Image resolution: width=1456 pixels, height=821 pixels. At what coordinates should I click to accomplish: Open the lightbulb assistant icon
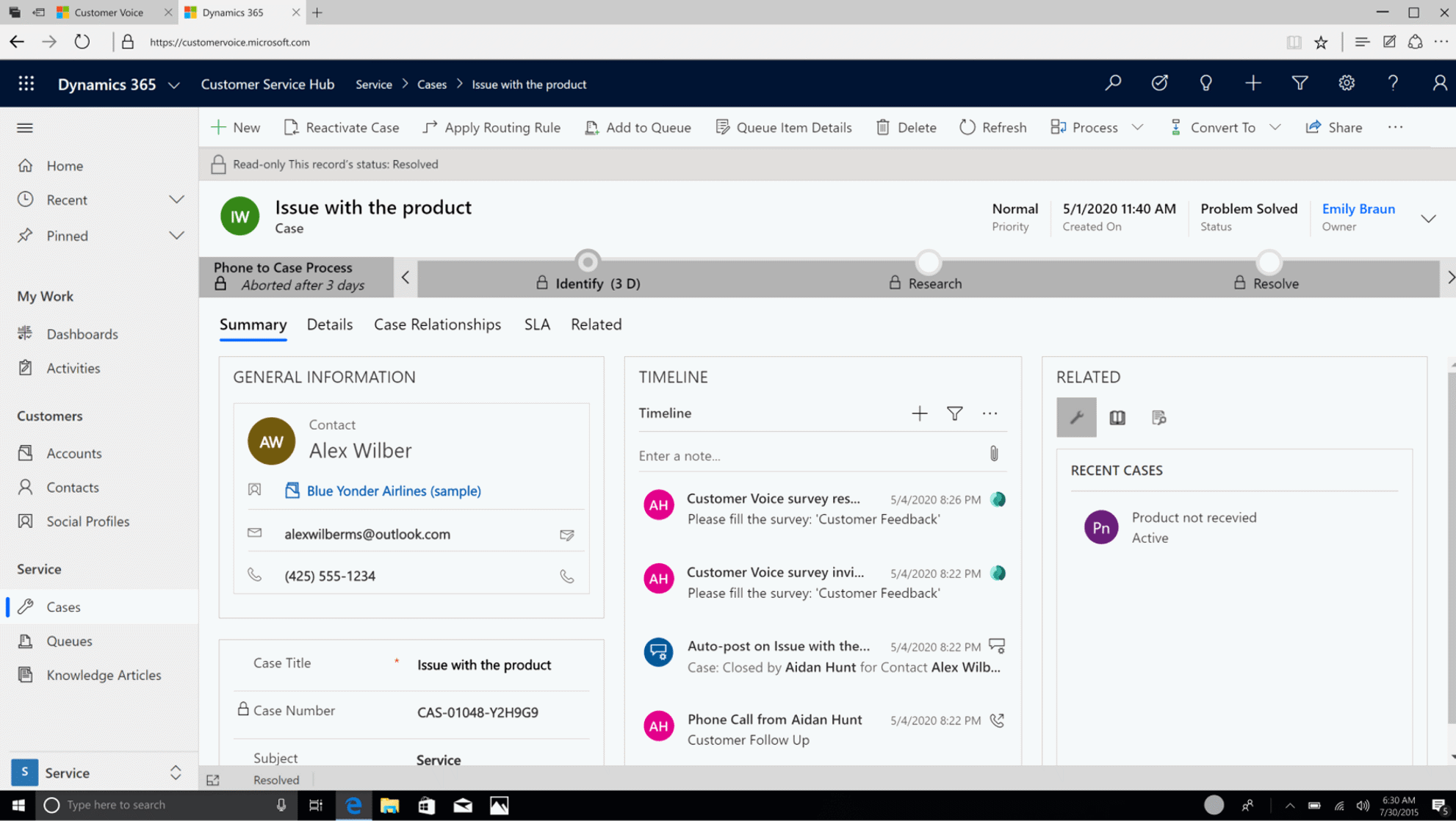pos(1206,84)
